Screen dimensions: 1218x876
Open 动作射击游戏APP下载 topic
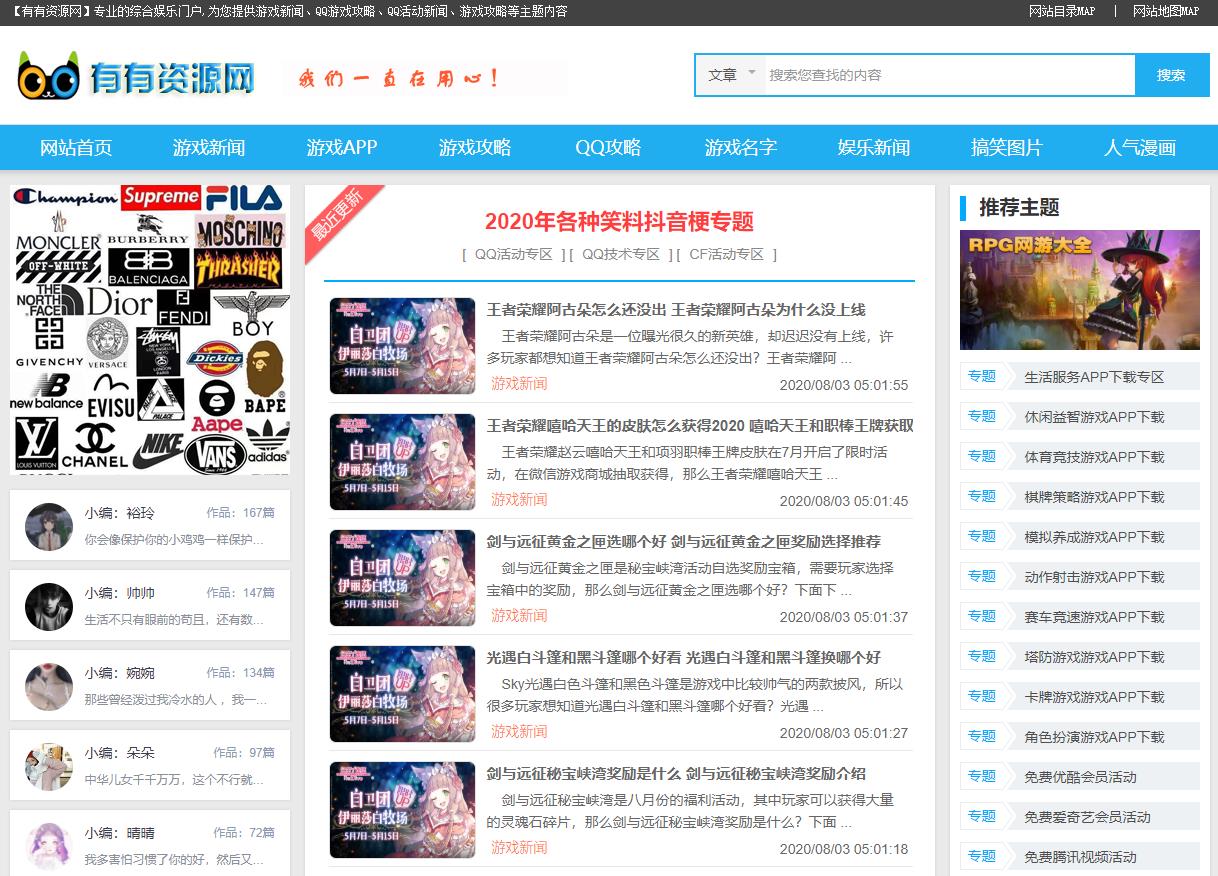(x=1095, y=577)
